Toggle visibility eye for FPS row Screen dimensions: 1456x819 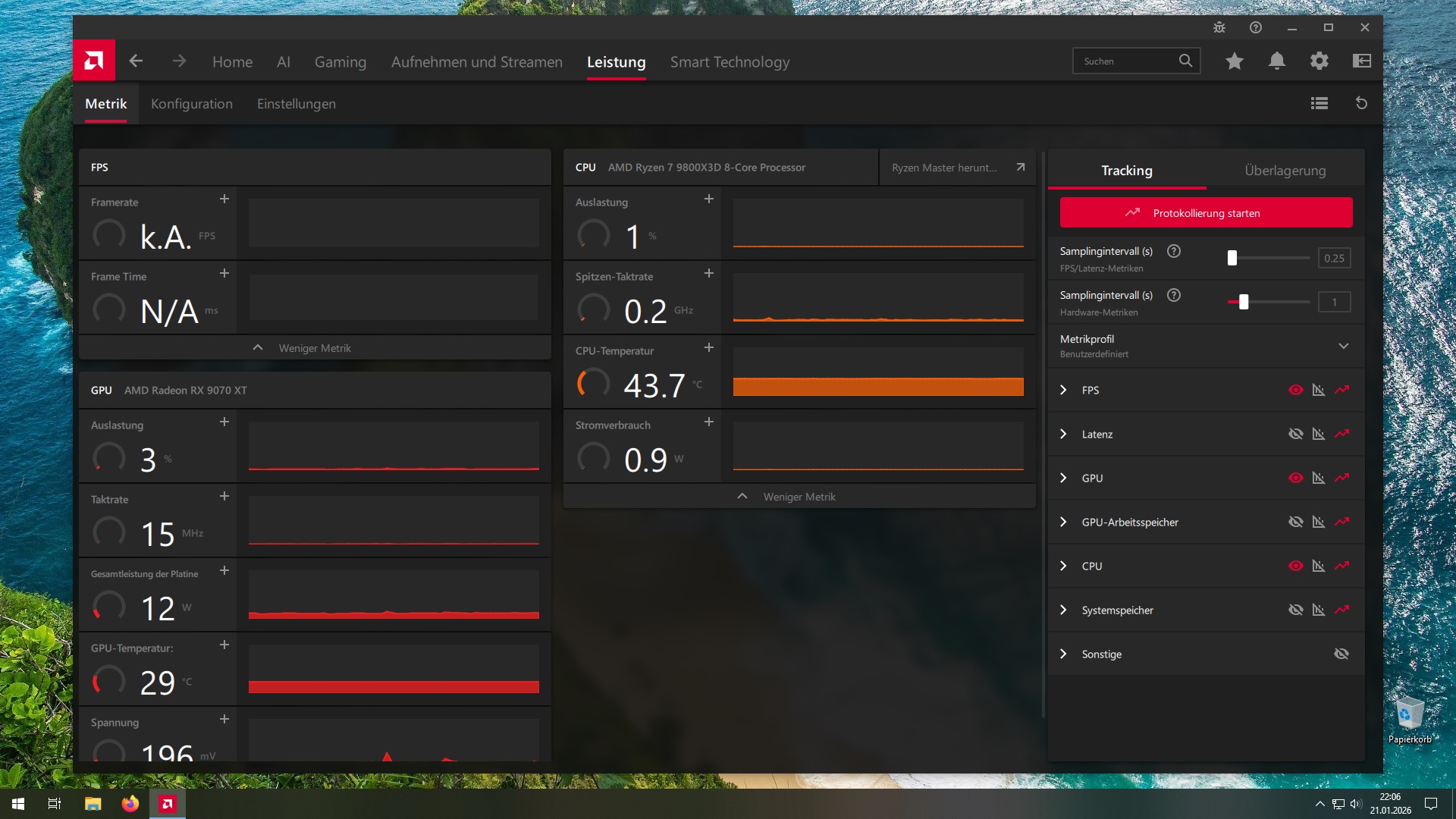1295,390
